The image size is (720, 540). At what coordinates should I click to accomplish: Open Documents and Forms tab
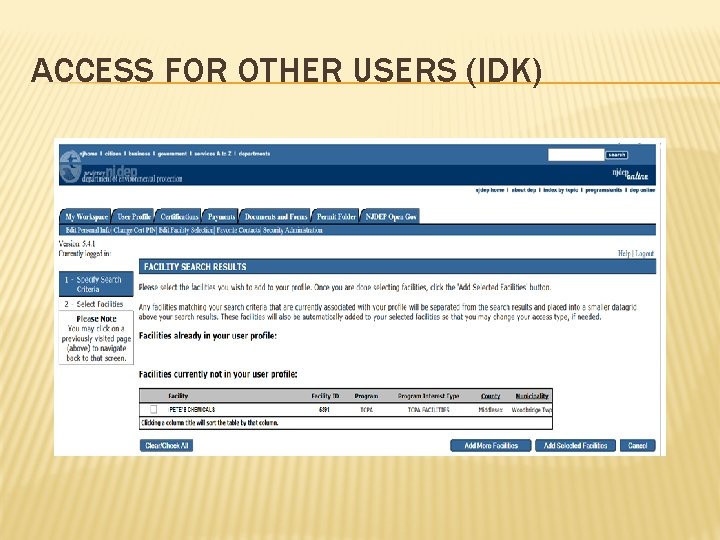276,216
